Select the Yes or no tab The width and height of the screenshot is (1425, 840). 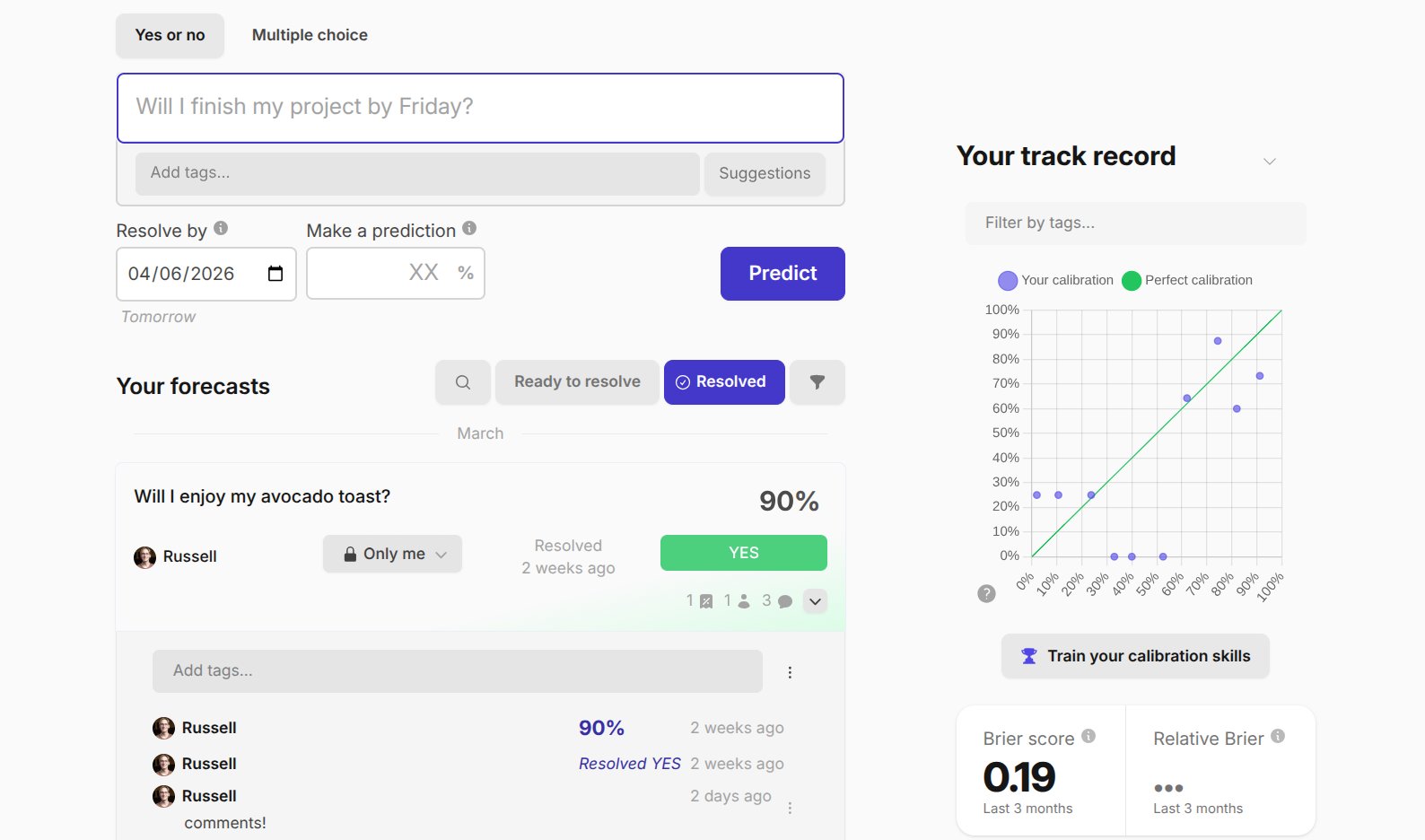(x=170, y=35)
